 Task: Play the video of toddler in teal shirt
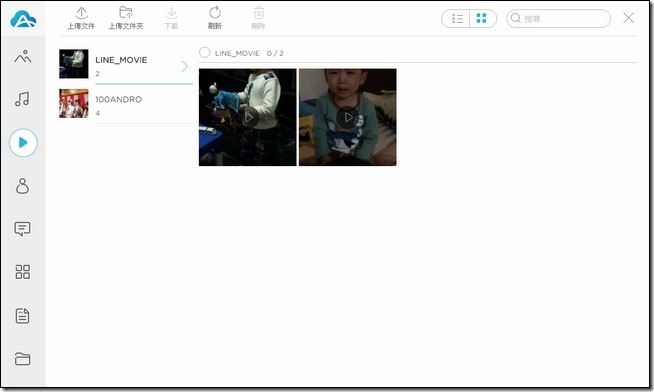pos(348,117)
